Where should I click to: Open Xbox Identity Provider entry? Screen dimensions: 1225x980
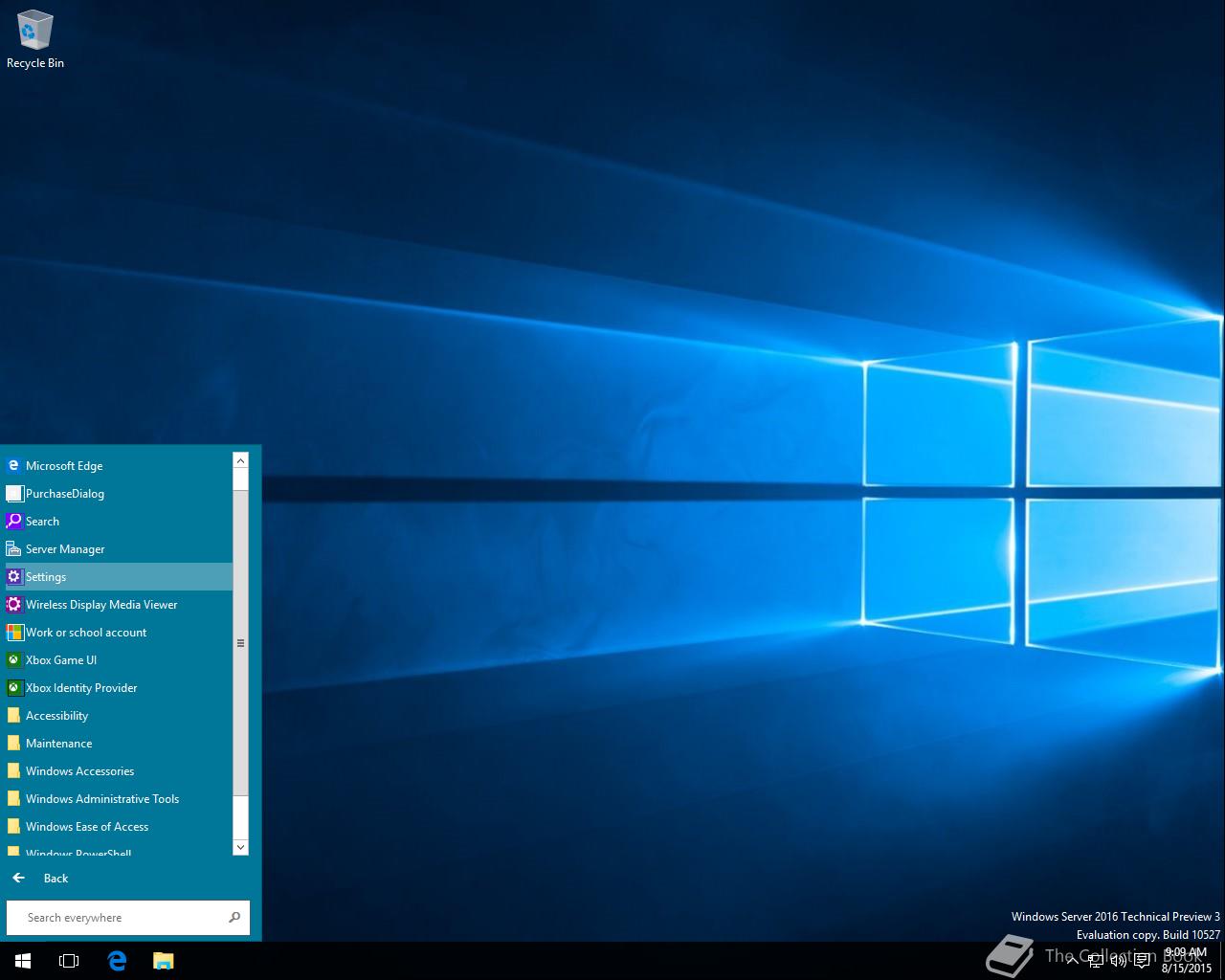pos(119,687)
